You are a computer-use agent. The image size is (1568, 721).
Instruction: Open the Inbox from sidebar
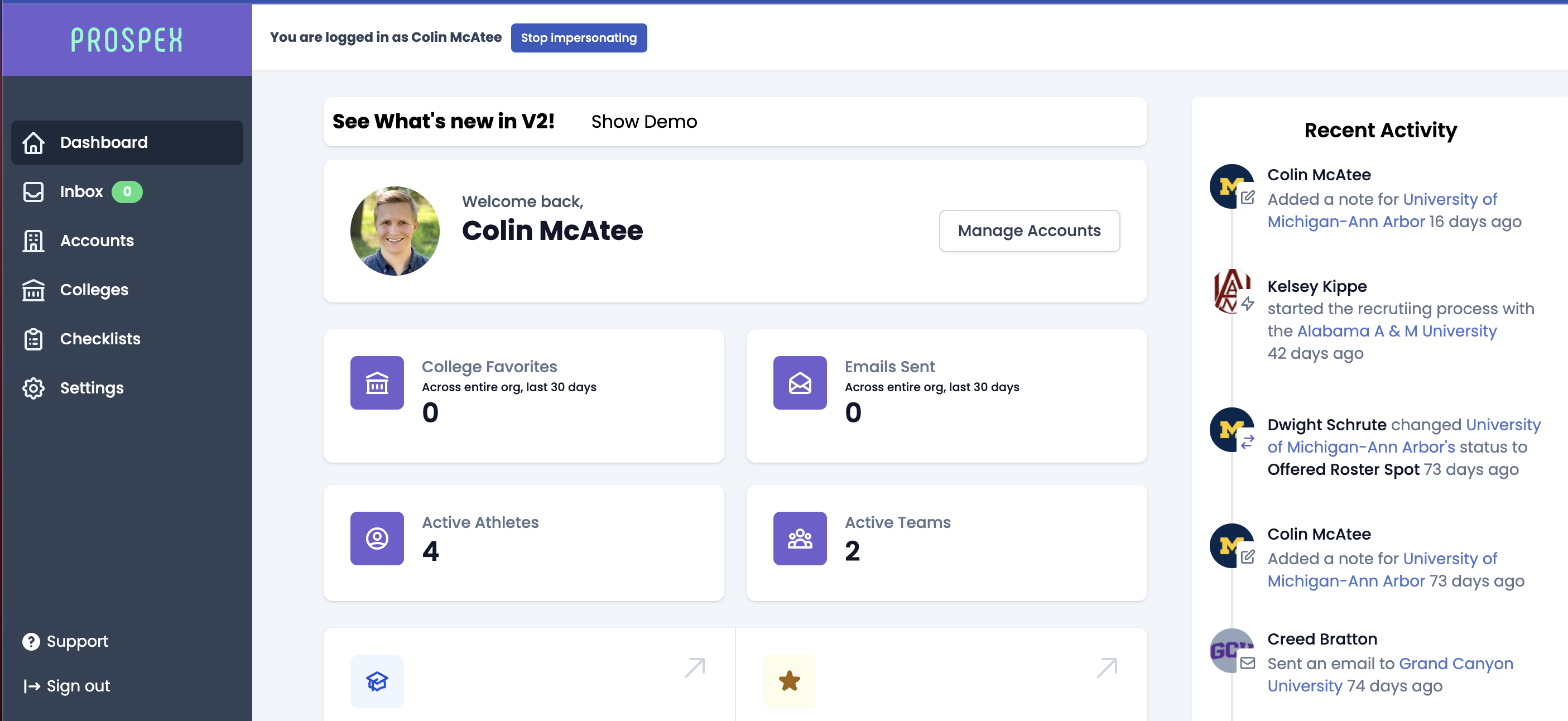[x=81, y=192]
